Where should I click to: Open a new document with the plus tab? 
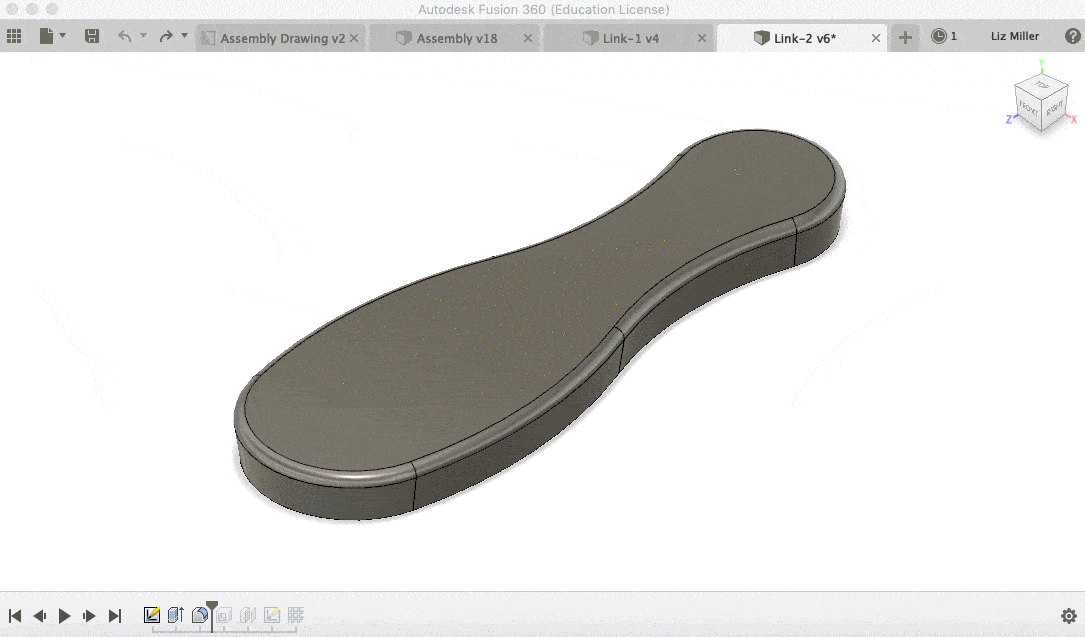point(904,37)
